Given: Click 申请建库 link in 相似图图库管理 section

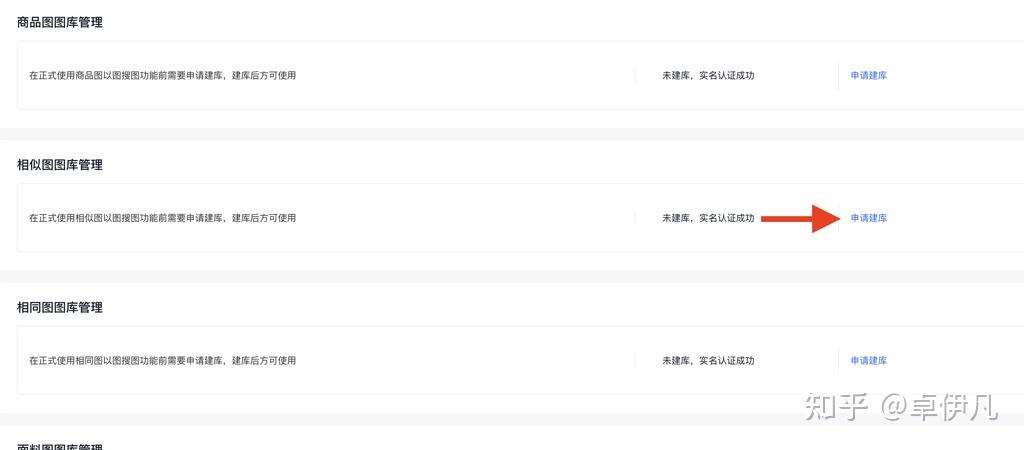Looking at the screenshot, I should pos(868,218).
